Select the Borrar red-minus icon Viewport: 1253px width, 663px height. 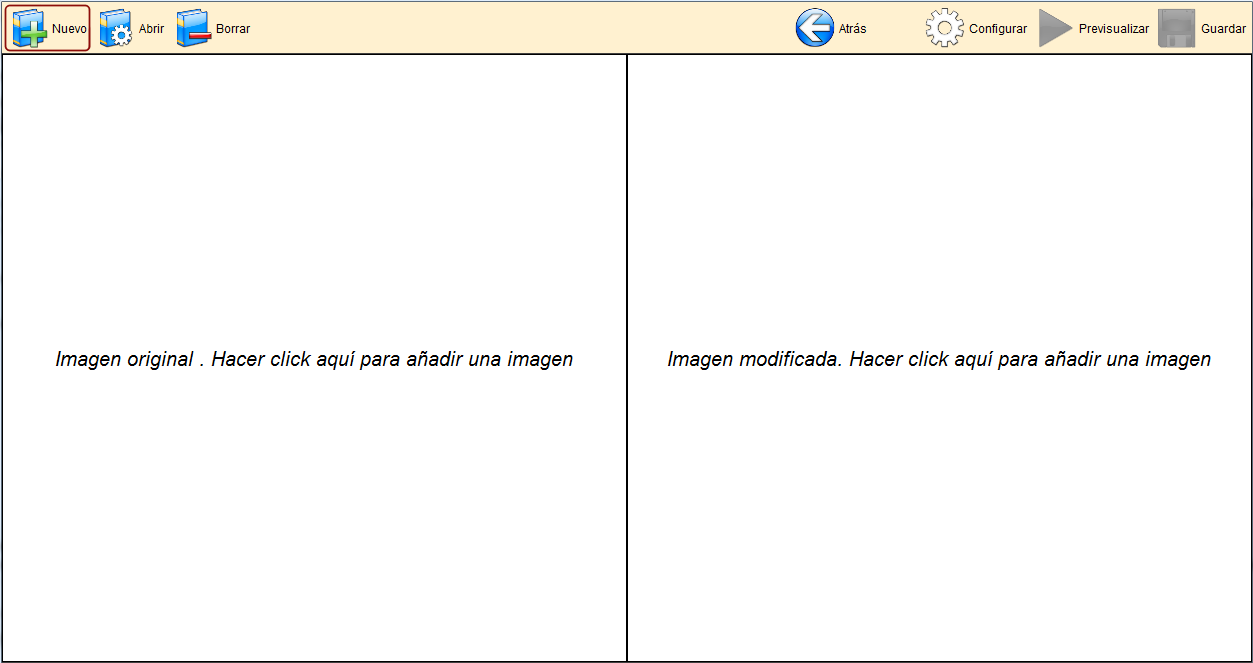click(x=194, y=28)
